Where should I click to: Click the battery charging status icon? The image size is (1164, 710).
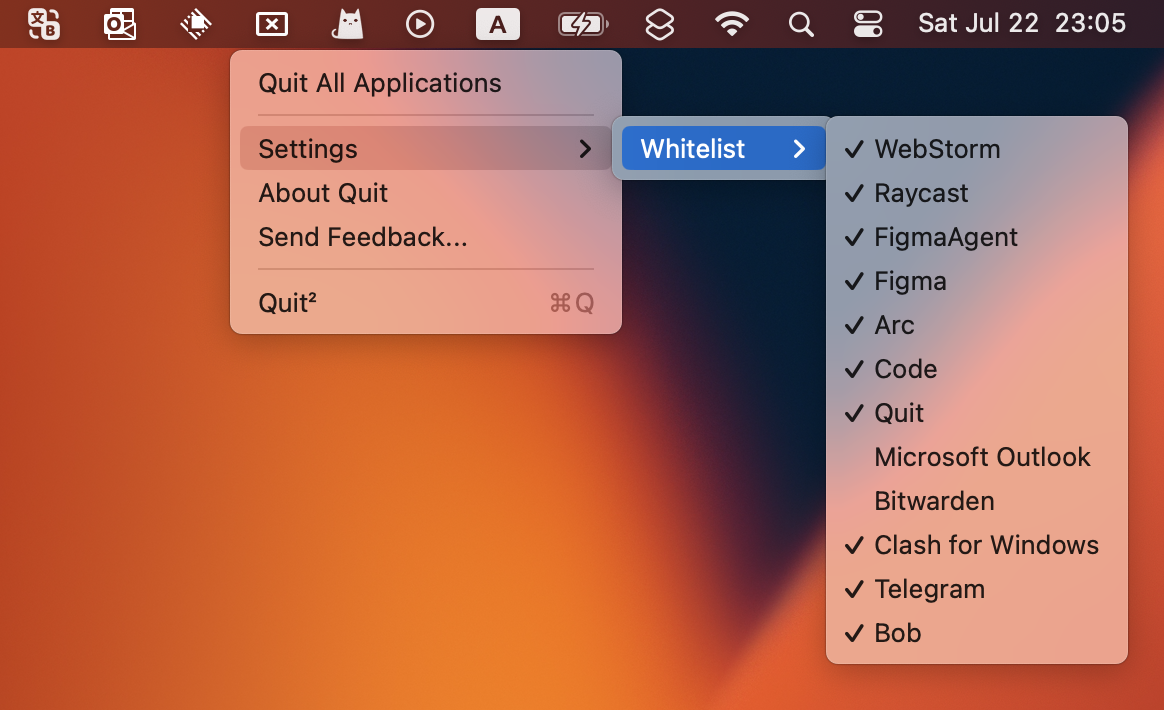pyautogui.click(x=583, y=24)
